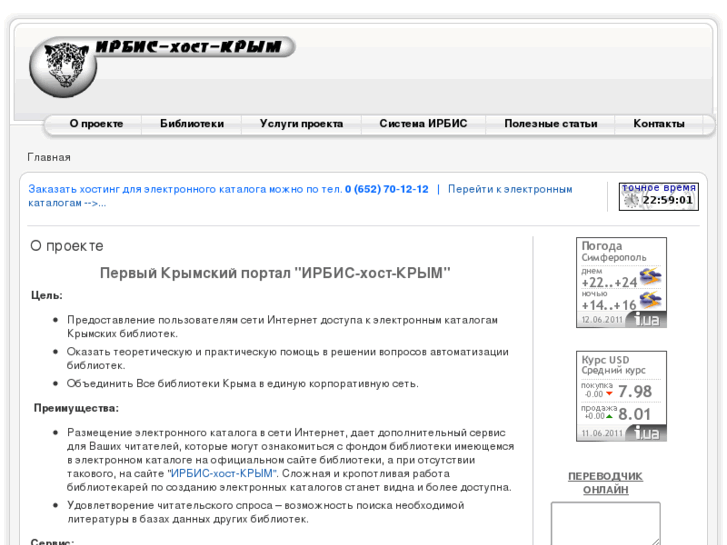Follow the Перейти к электронным каталогам link
Screen dimensions: 727x545
510,189
